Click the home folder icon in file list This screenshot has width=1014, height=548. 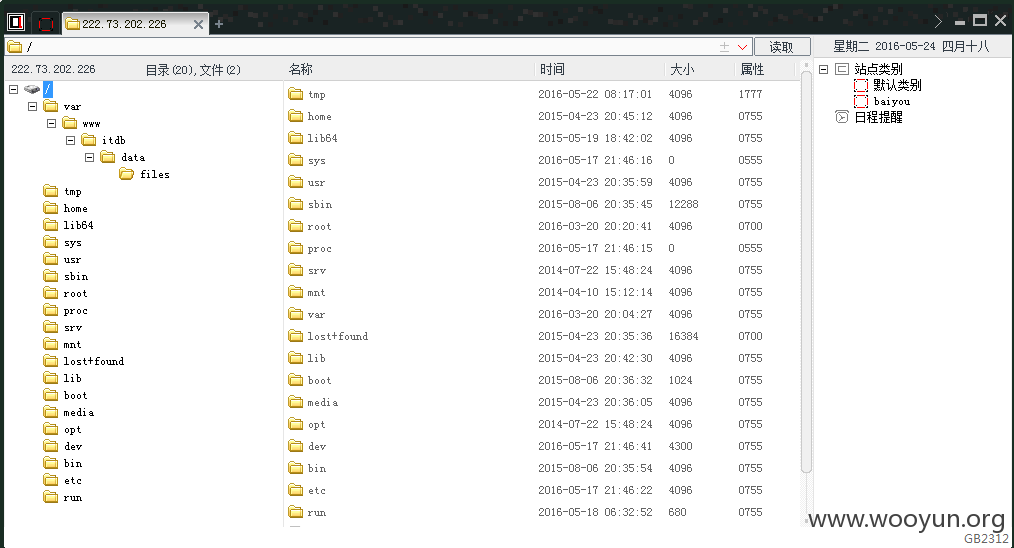[x=296, y=116]
